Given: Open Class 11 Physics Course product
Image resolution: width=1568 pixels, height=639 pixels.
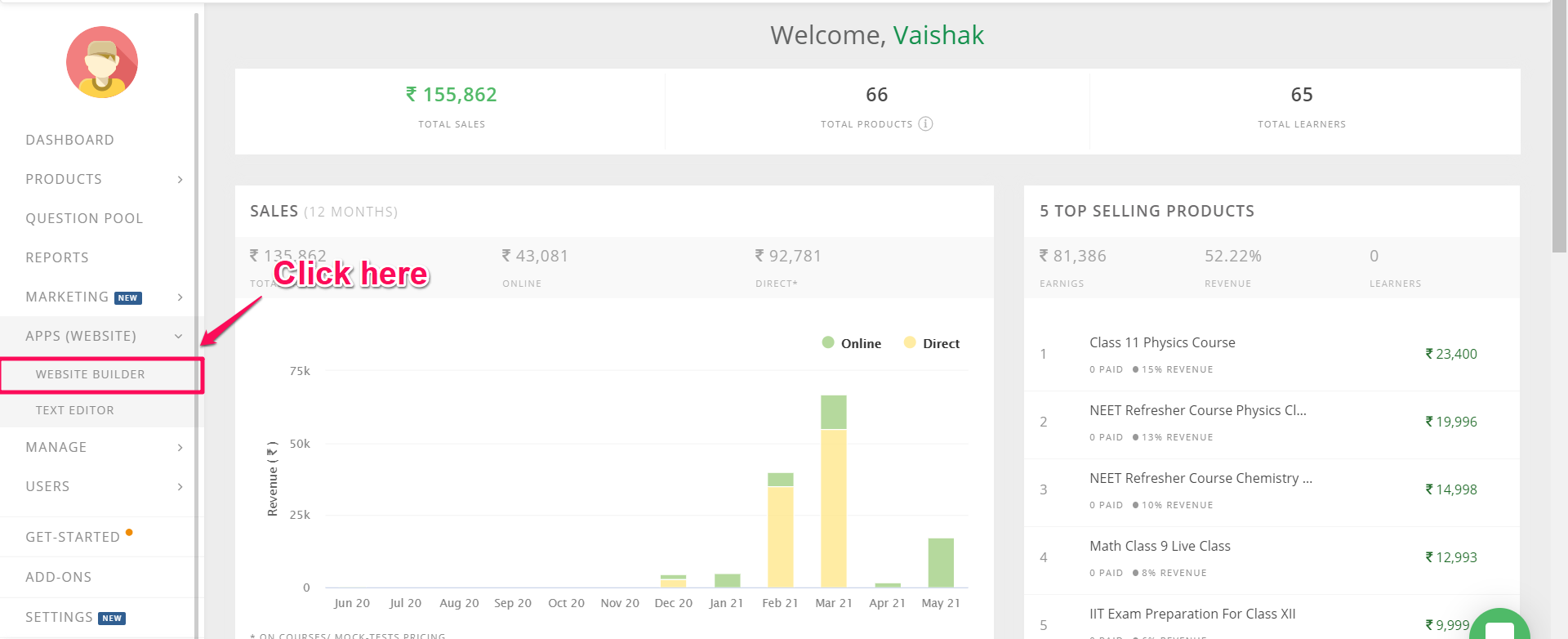Looking at the screenshot, I should click(x=1162, y=342).
